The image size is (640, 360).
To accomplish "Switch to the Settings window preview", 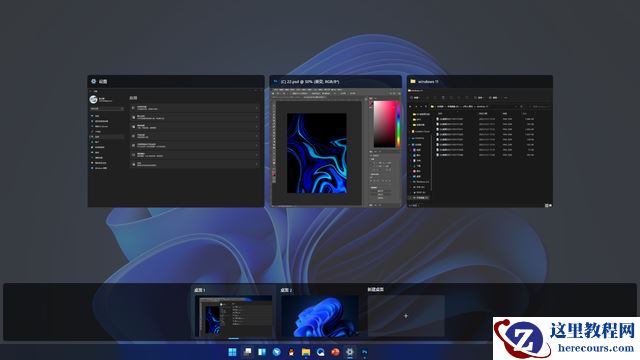I will point(176,141).
